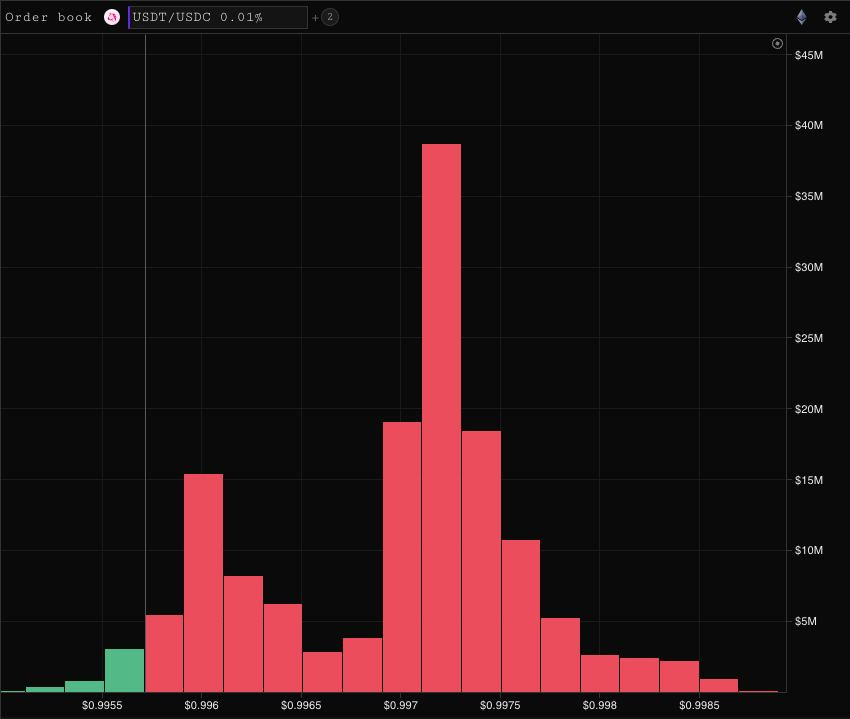Click the $25M axis label

[808, 338]
